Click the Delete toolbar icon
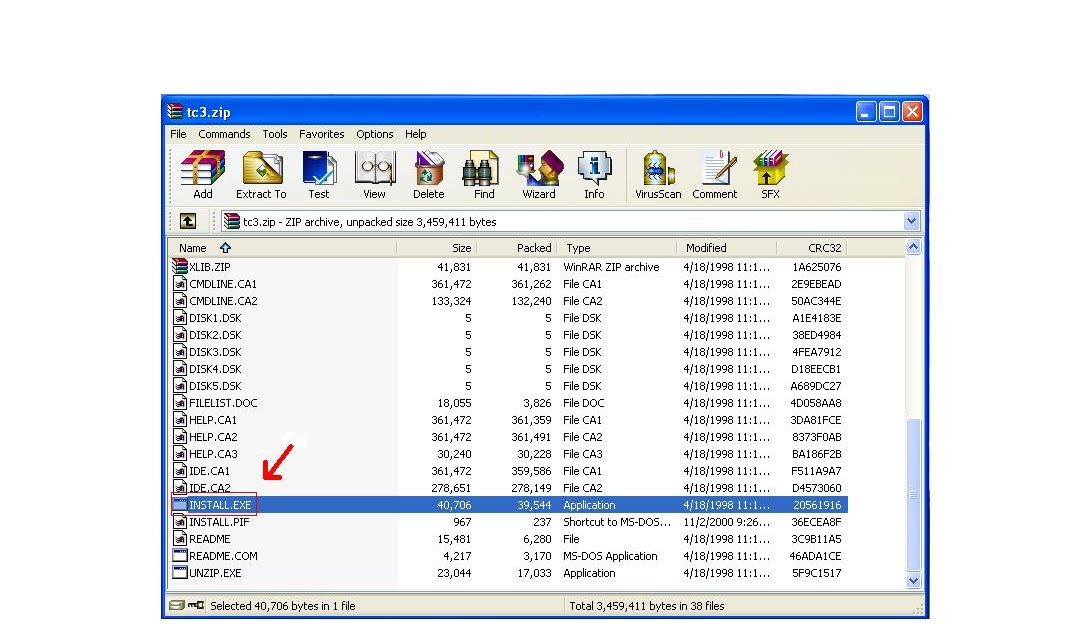The image size is (1067, 630). 429,175
